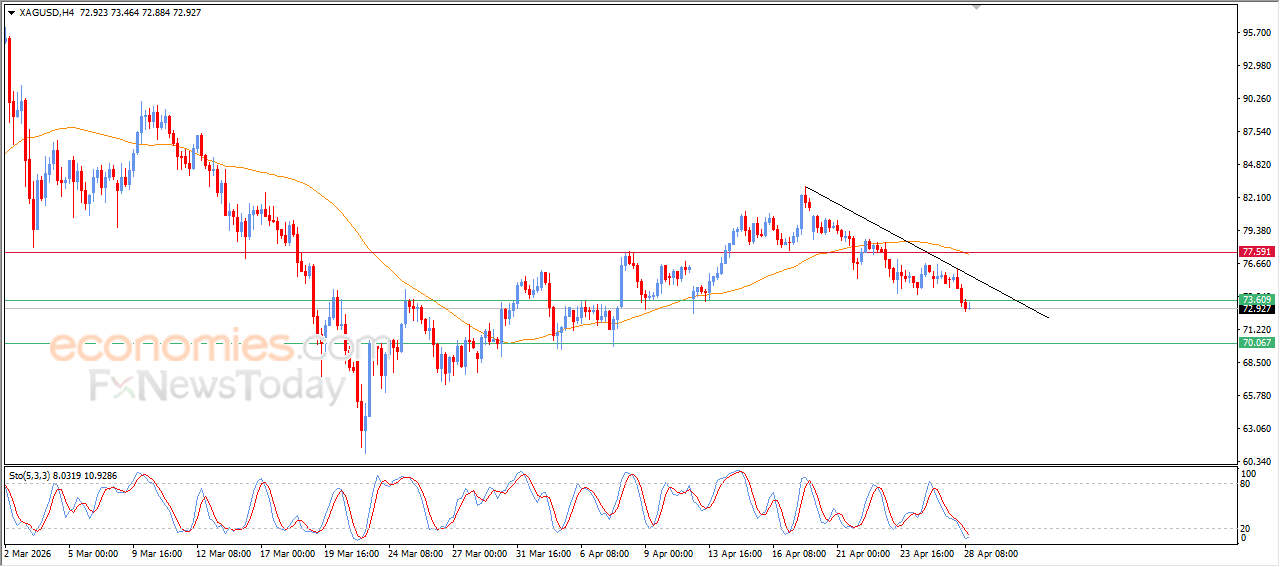Click the 31 Mar 16:00 time label
Image resolution: width=1280 pixels, height=567 pixels.
(543, 553)
